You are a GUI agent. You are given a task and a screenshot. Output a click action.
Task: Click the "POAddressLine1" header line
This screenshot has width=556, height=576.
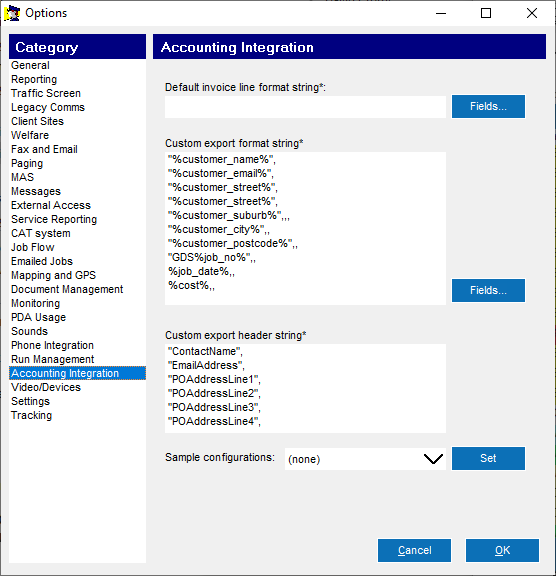pos(214,379)
